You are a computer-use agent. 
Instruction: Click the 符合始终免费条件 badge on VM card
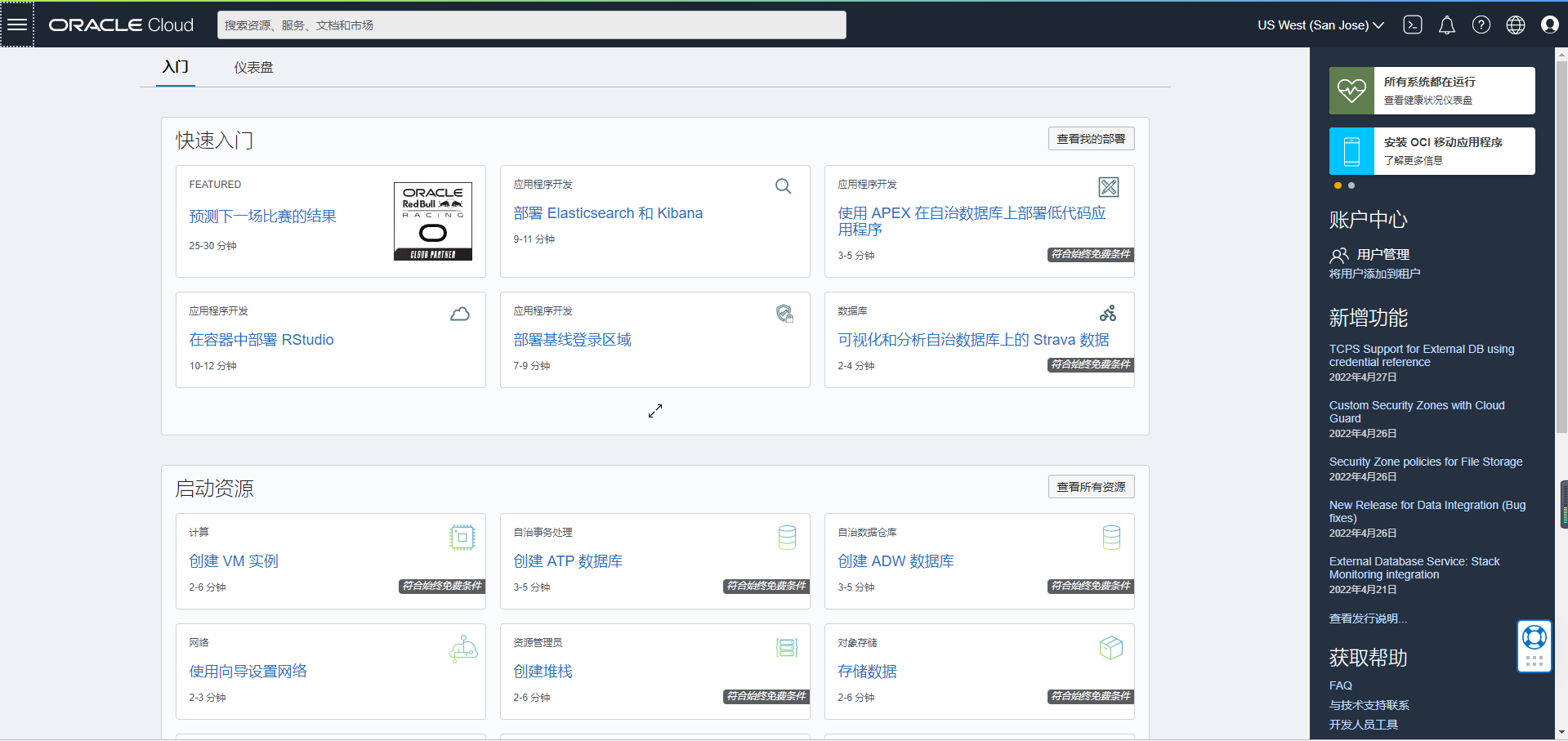[443, 586]
